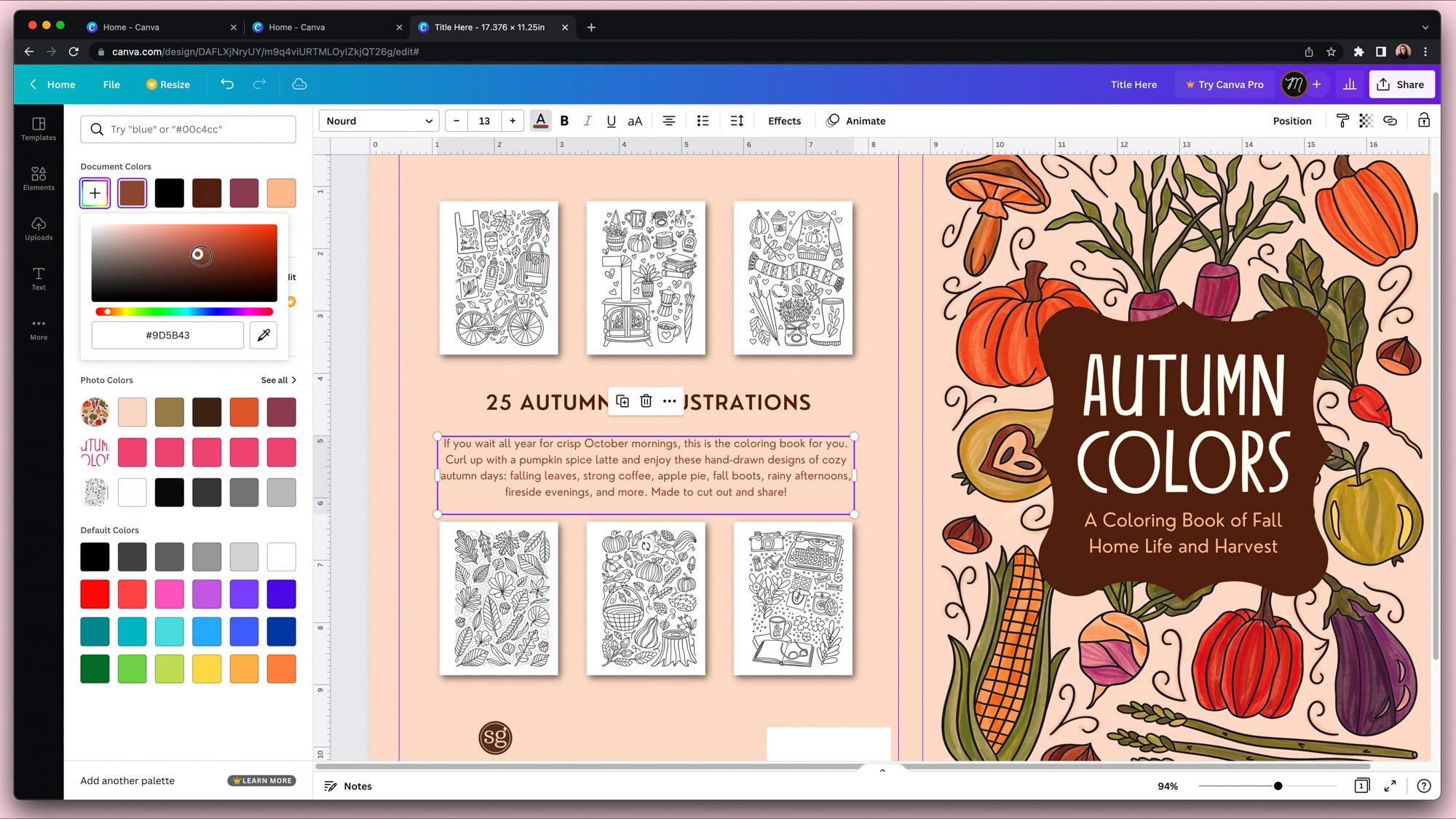
Task: Click the lock icon in toolbar
Action: pyautogui.click(x=1423, y=121)
